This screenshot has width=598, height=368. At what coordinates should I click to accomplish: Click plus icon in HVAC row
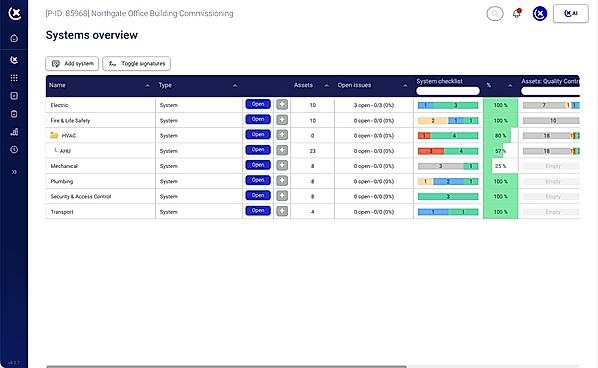pos(282,135)
